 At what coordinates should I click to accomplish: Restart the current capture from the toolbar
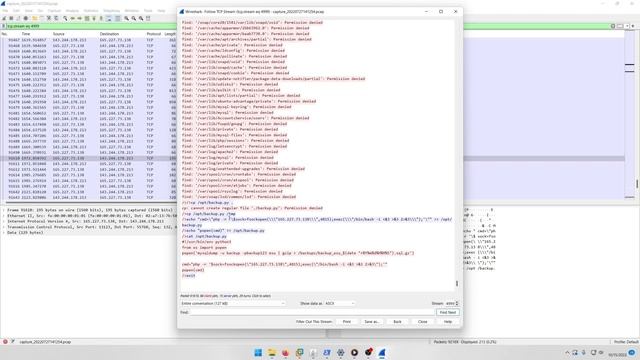click(x=18, y=18)
